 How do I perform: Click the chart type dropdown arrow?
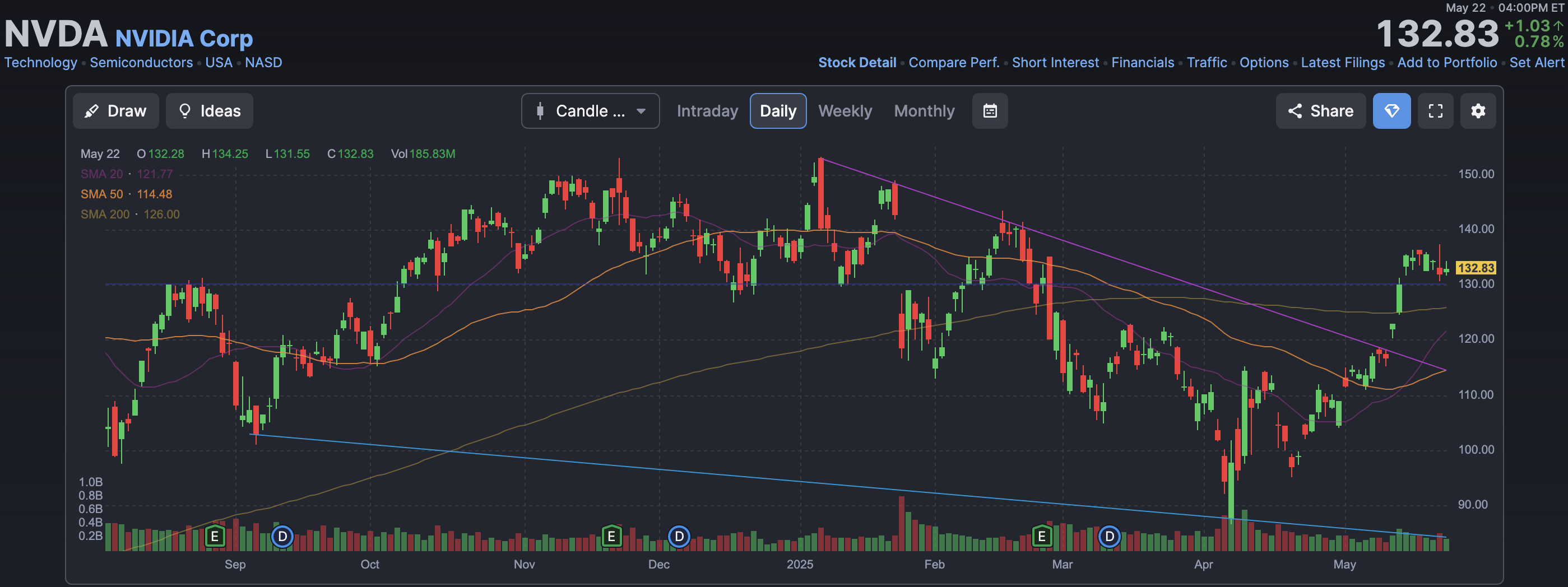pyautogui.click(x=641, y=111)
